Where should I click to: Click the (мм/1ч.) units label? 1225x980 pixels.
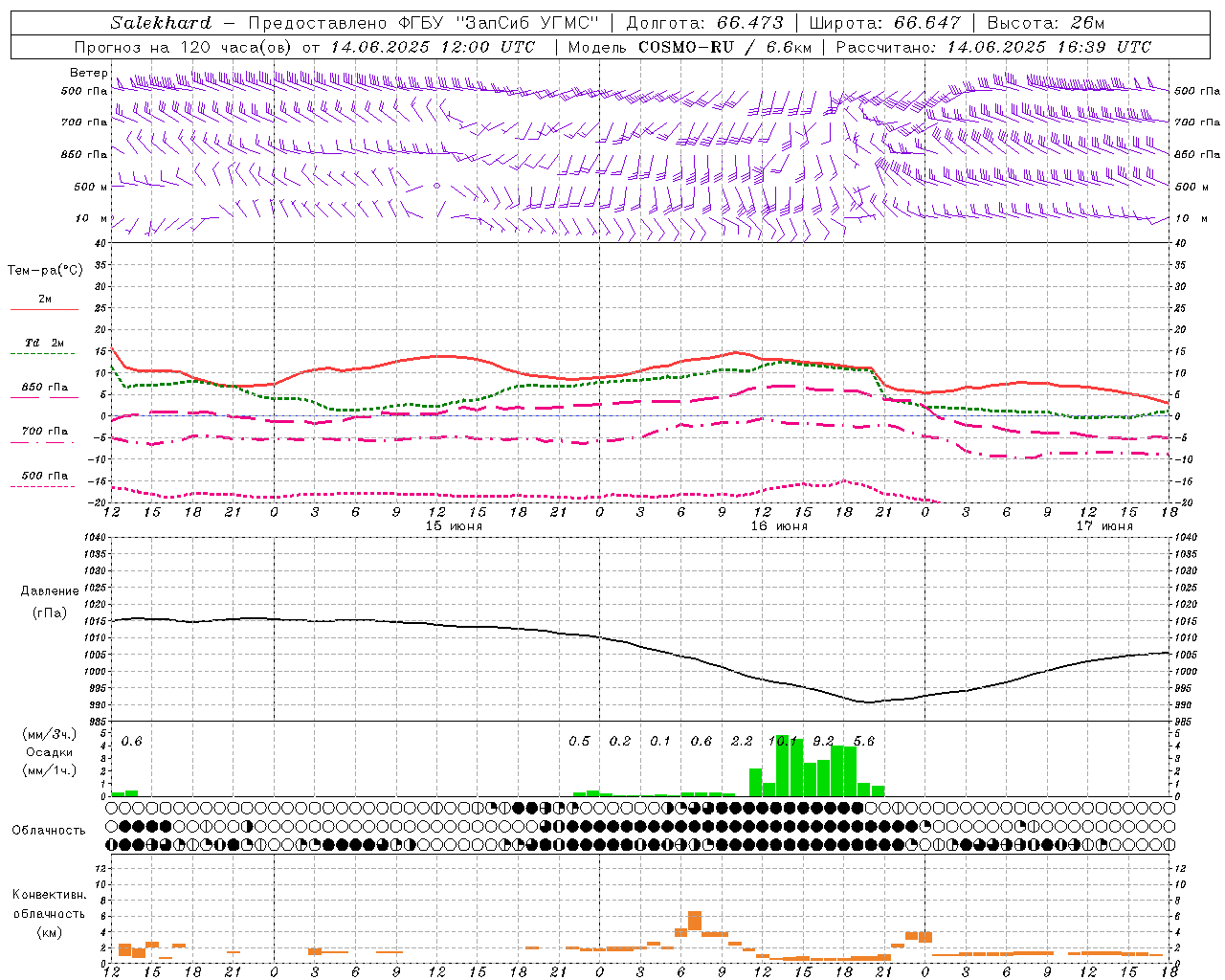[50, 770]
